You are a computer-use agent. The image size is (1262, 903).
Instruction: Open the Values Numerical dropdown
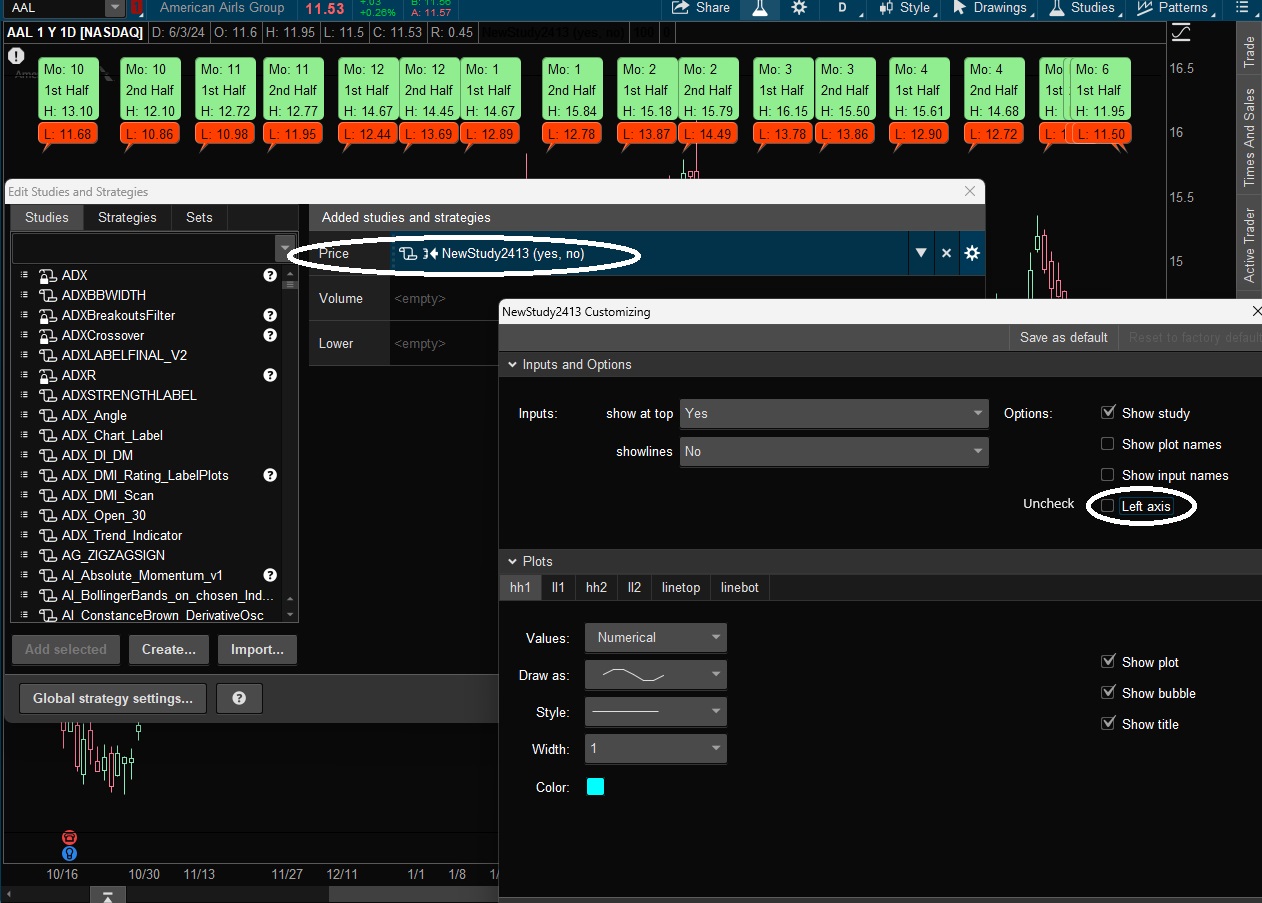[656, 637]
